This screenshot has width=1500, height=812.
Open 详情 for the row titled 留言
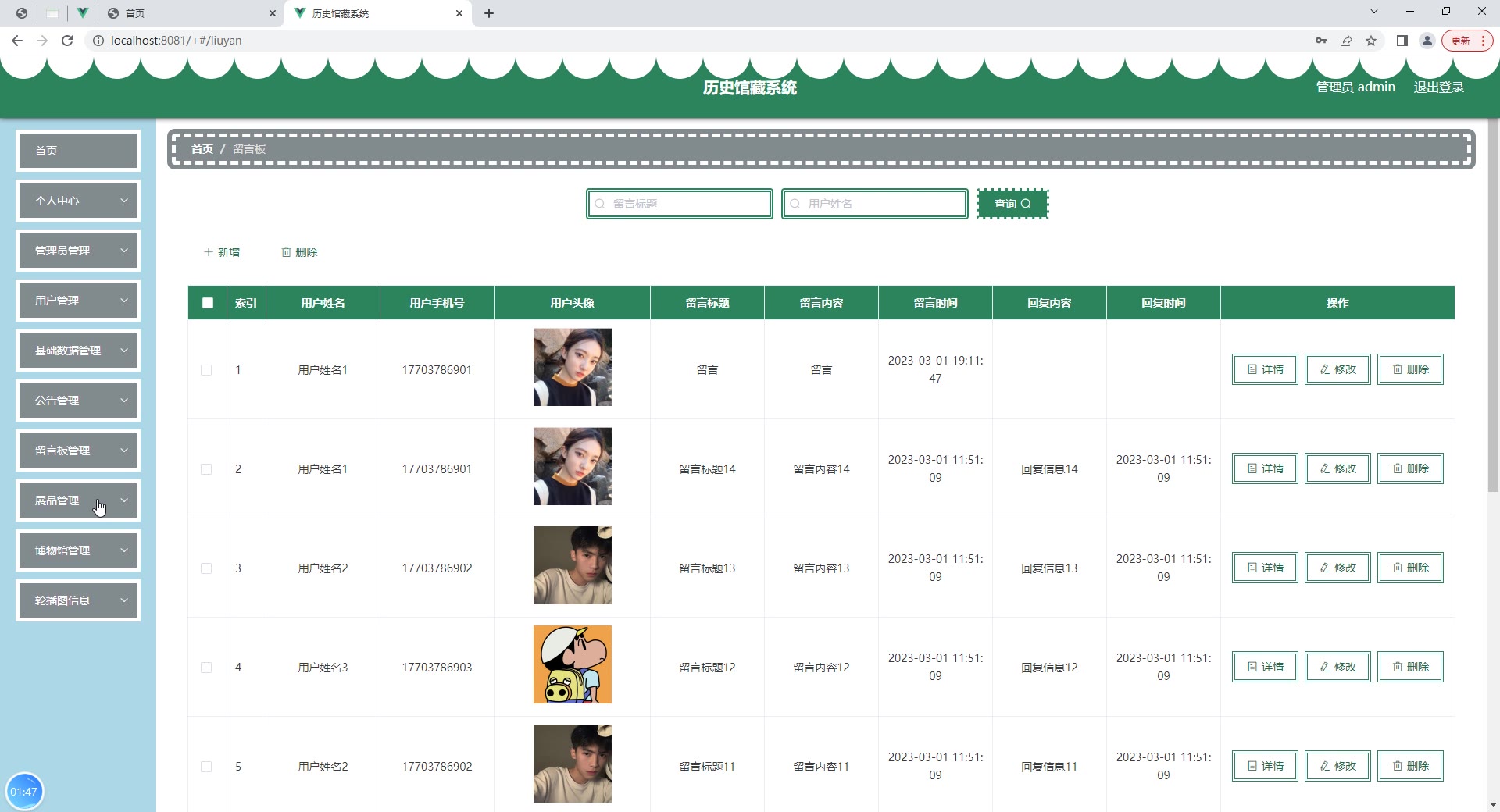click(x=1265, y=369)
